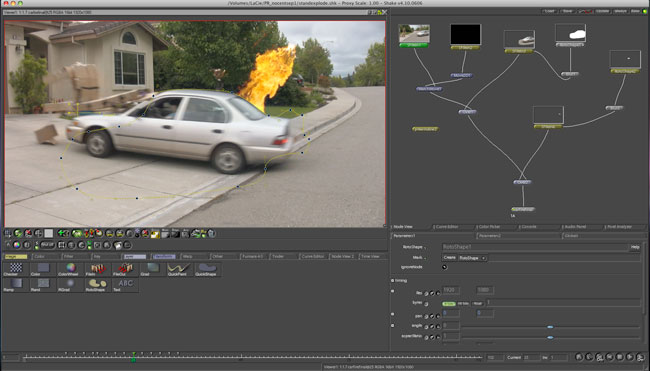Viewport: 650px width, 371px height.
Task: Click the first playback control button at bottom right
Action: 579,357
